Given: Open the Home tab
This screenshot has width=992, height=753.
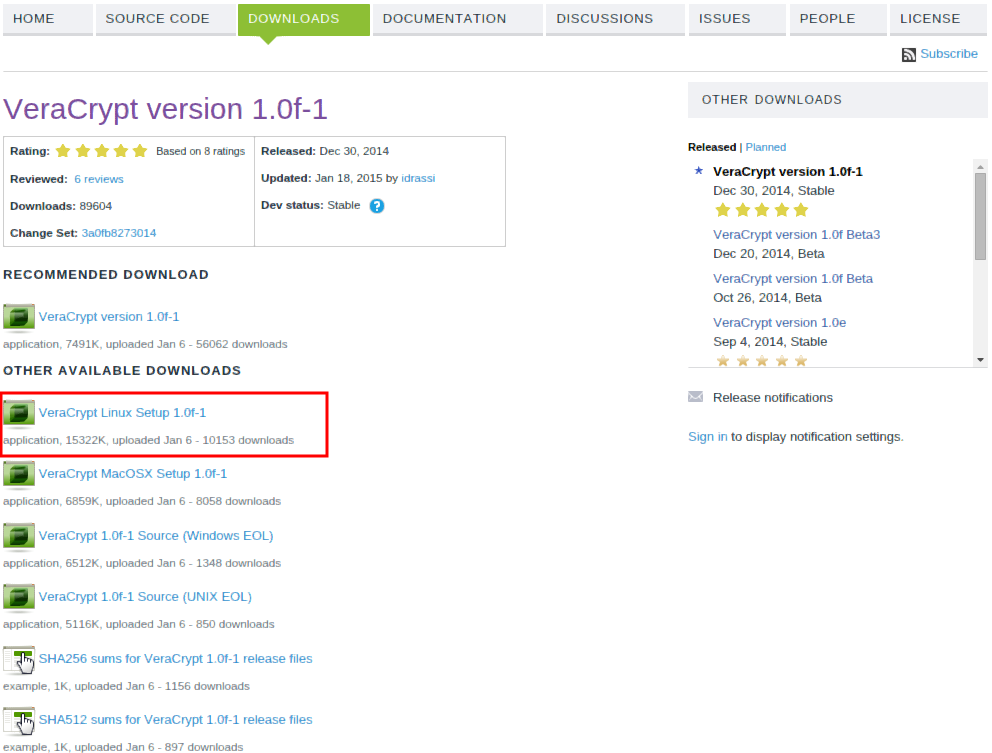Looking at the screenshot, I should coord(48,19).
